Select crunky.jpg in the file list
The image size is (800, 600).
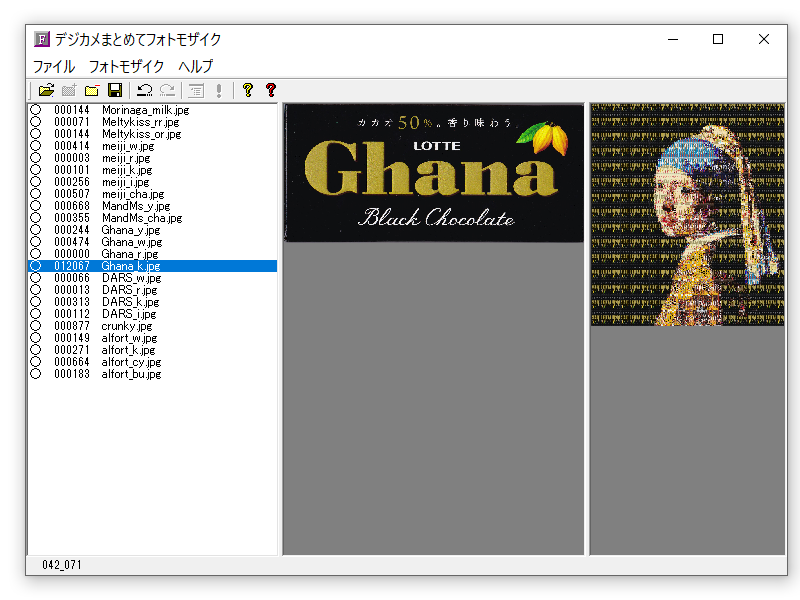pyautogui.click(x=127, y=326)
